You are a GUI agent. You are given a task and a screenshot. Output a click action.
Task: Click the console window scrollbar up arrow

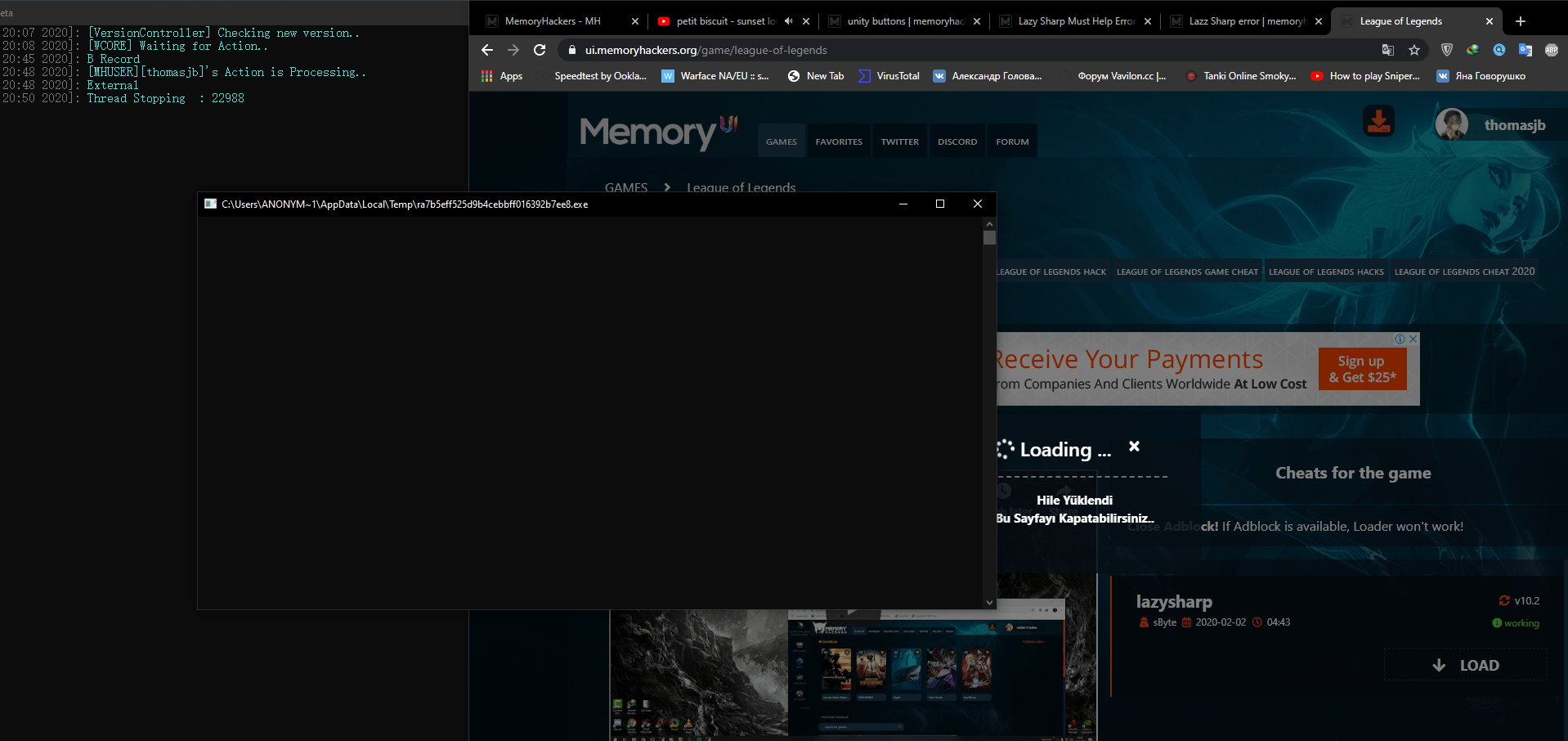(989, 223)
